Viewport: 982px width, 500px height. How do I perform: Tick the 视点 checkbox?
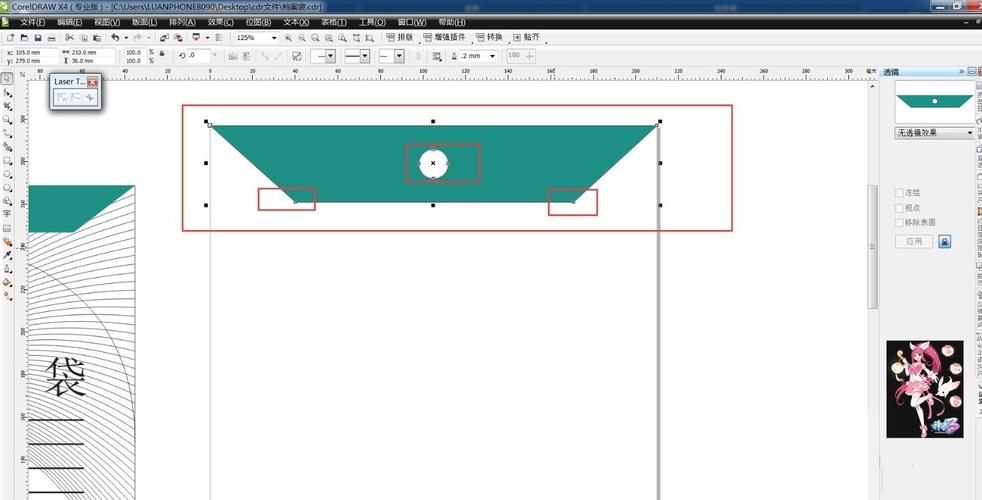click(x=899, y=207)
